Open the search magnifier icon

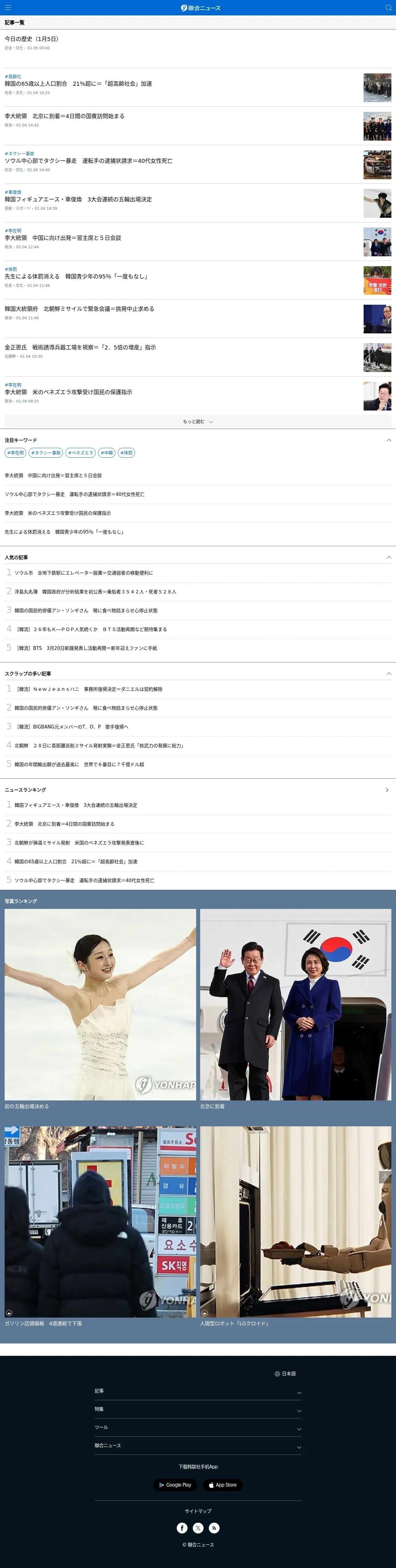click(x=388, y=7)
